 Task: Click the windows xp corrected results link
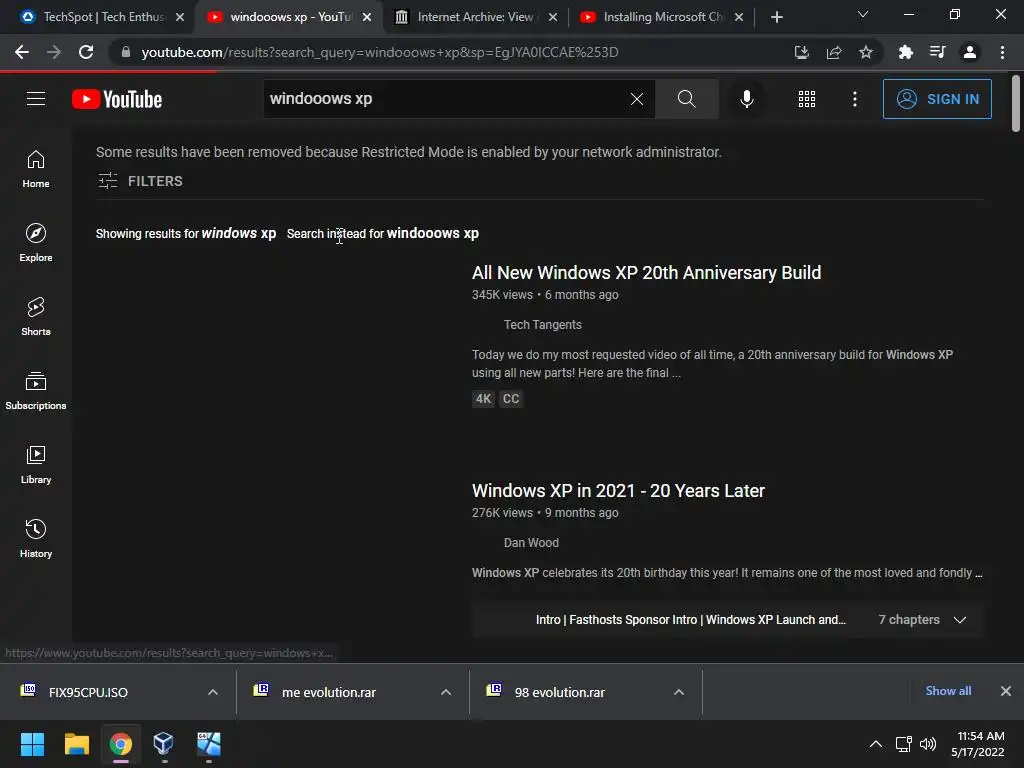tap(238, 233)
